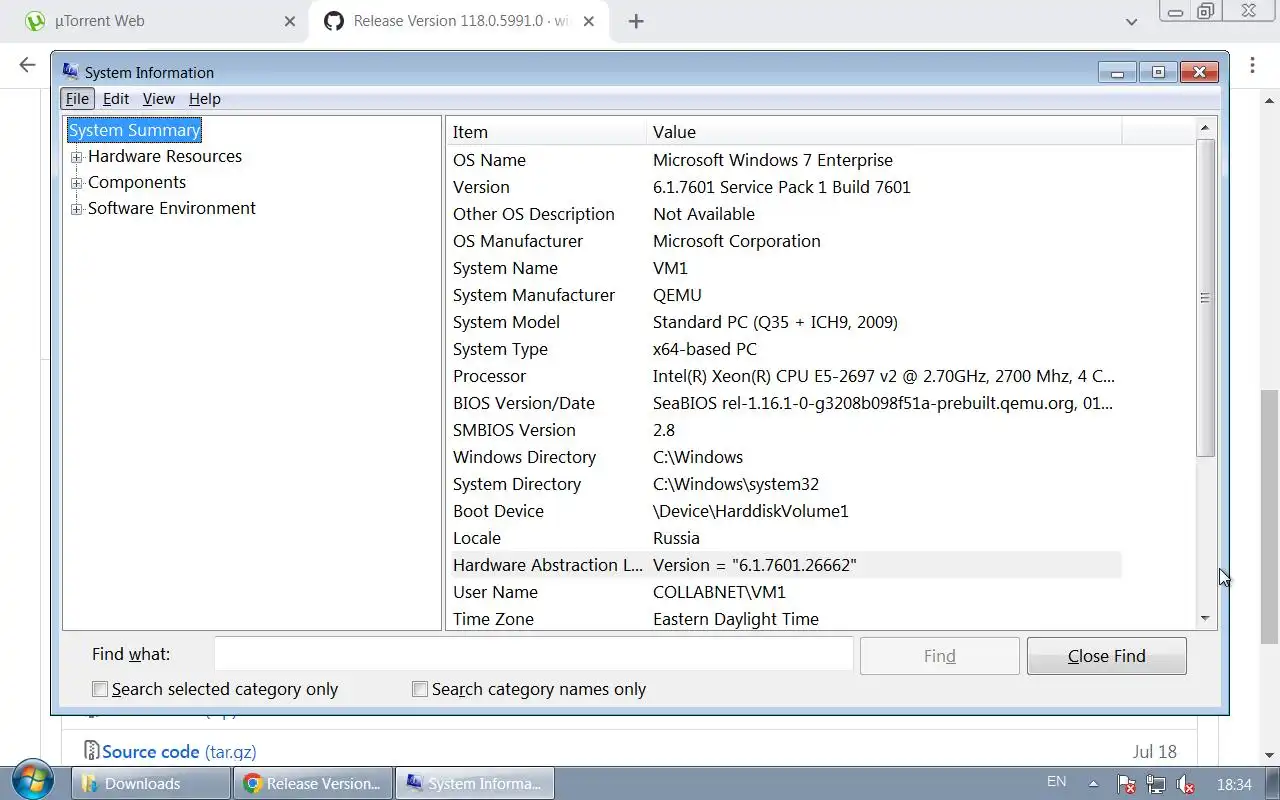Switch to Chrome Release Version taskbar button
This screenshot has width=1280, height=800.
tap(312, 783)
